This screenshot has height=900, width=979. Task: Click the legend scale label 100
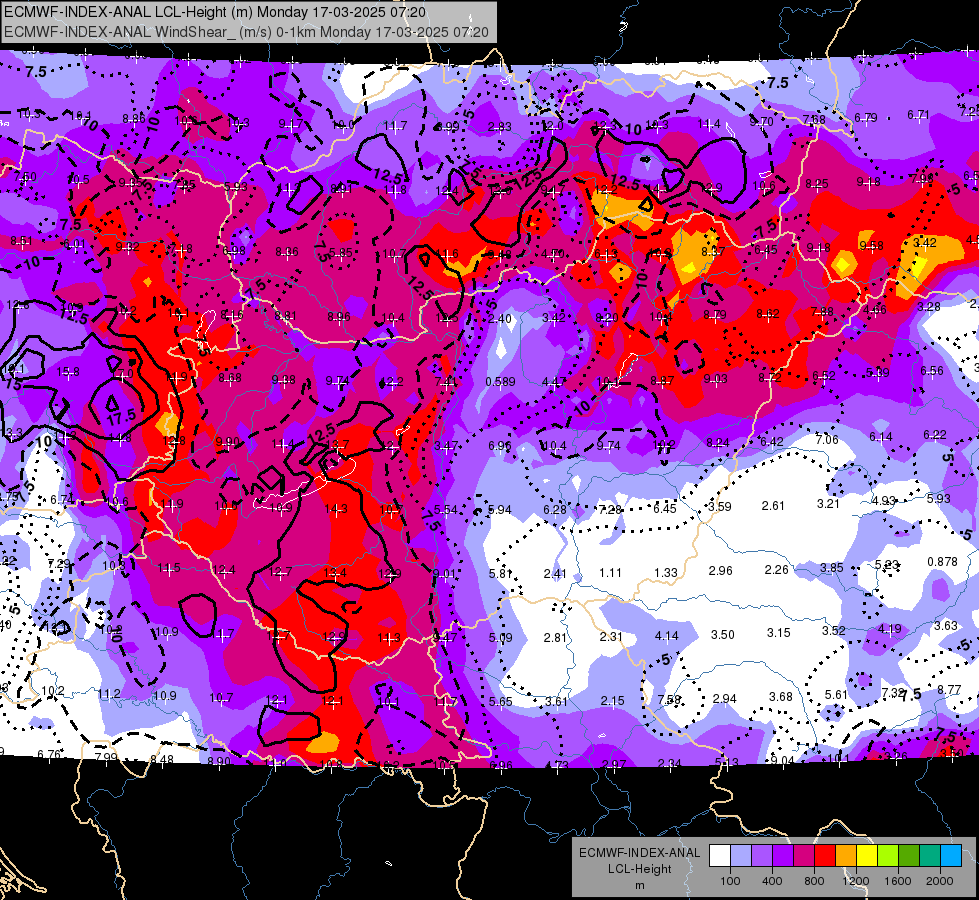[730, 881]
